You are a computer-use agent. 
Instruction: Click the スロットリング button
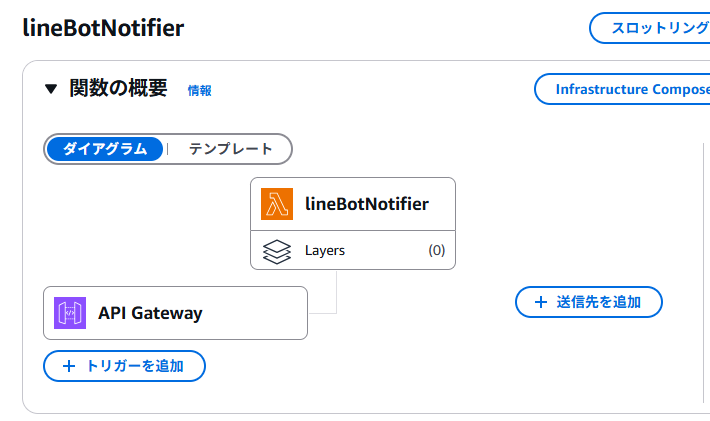(x=650, y=28)
